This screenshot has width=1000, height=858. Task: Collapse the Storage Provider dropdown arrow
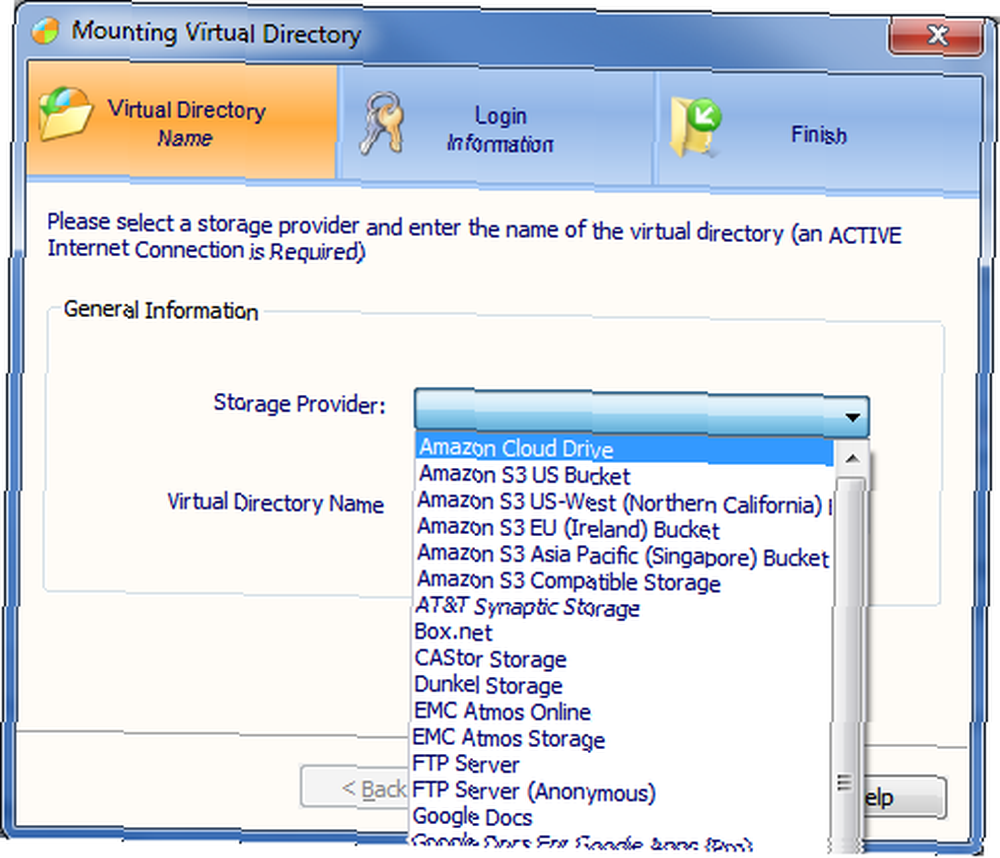(x=852, y=417)
